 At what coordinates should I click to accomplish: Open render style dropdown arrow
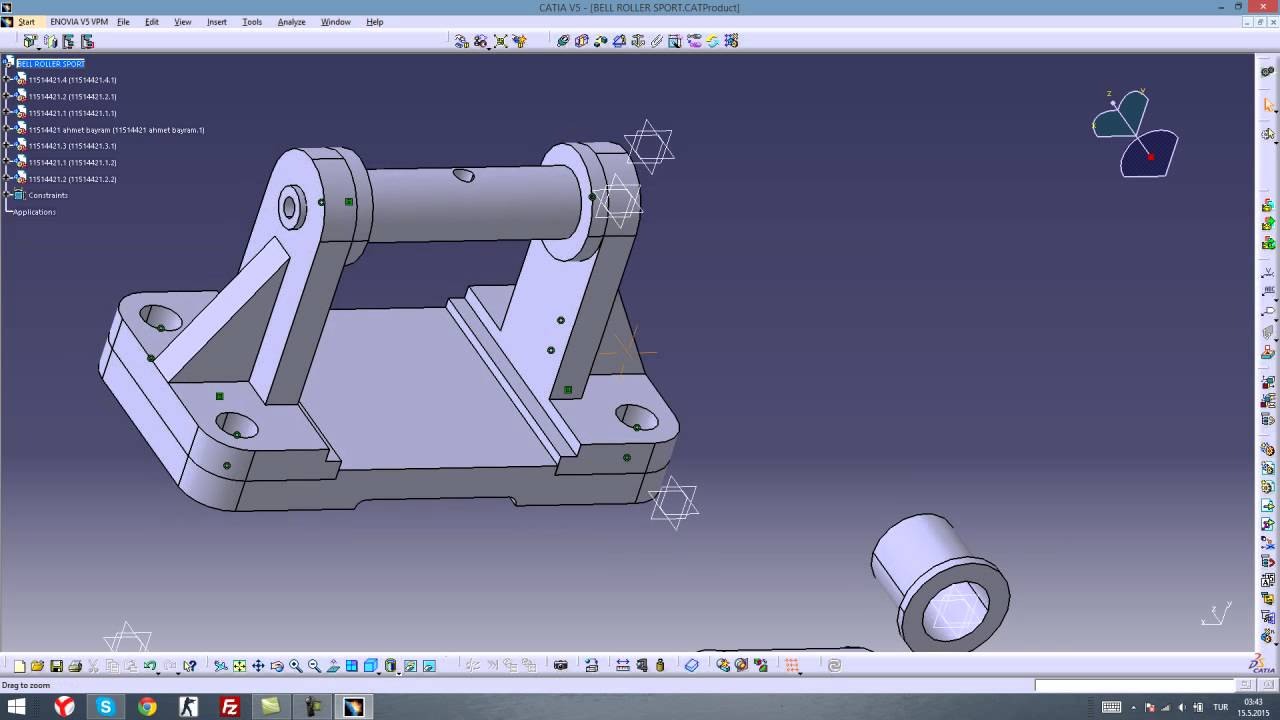click(x=399, y=673)
